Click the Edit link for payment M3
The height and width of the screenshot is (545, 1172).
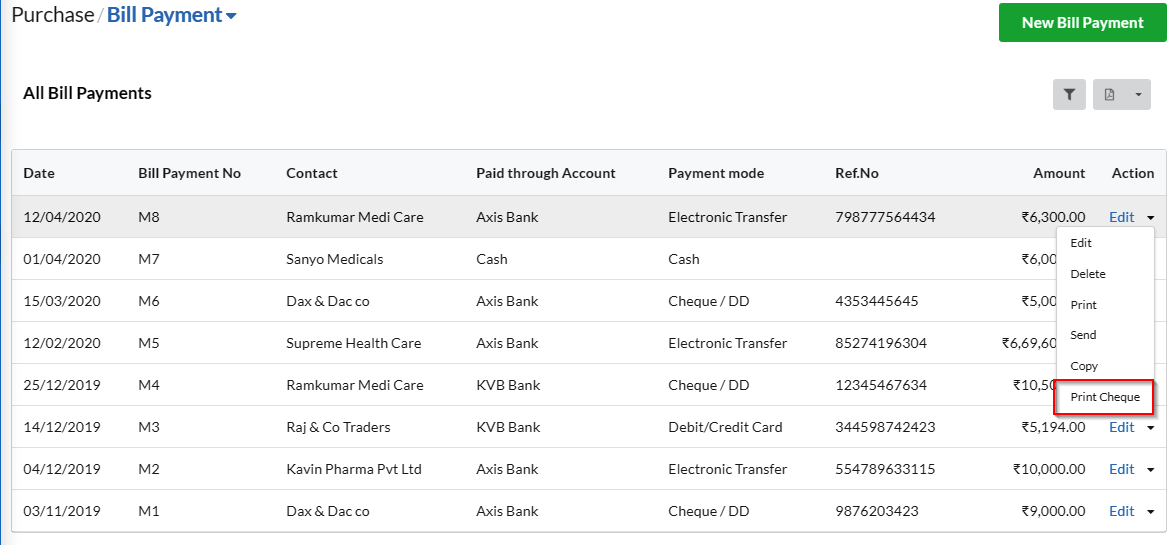(x=1121, y=427)
